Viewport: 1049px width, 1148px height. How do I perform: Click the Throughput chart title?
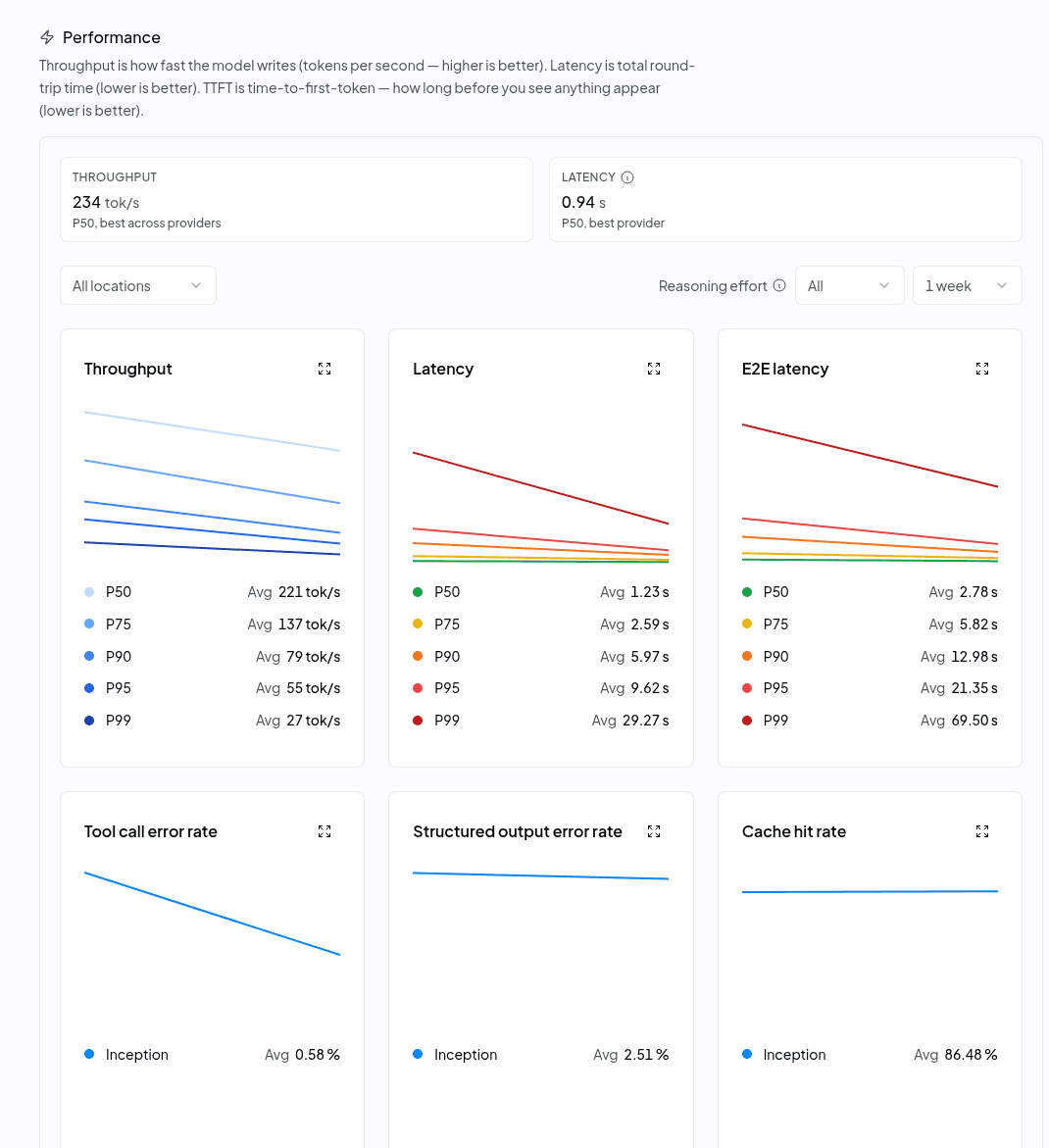128,369
